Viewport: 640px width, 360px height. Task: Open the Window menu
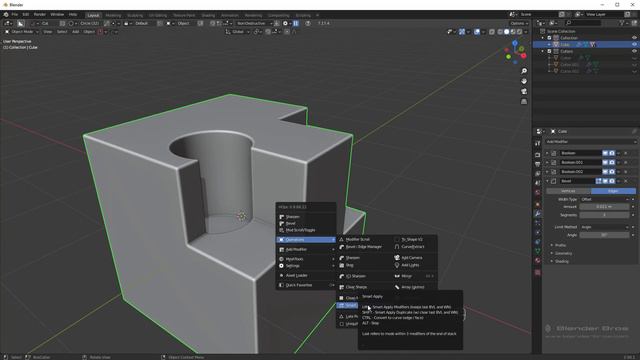click(57, 14)
